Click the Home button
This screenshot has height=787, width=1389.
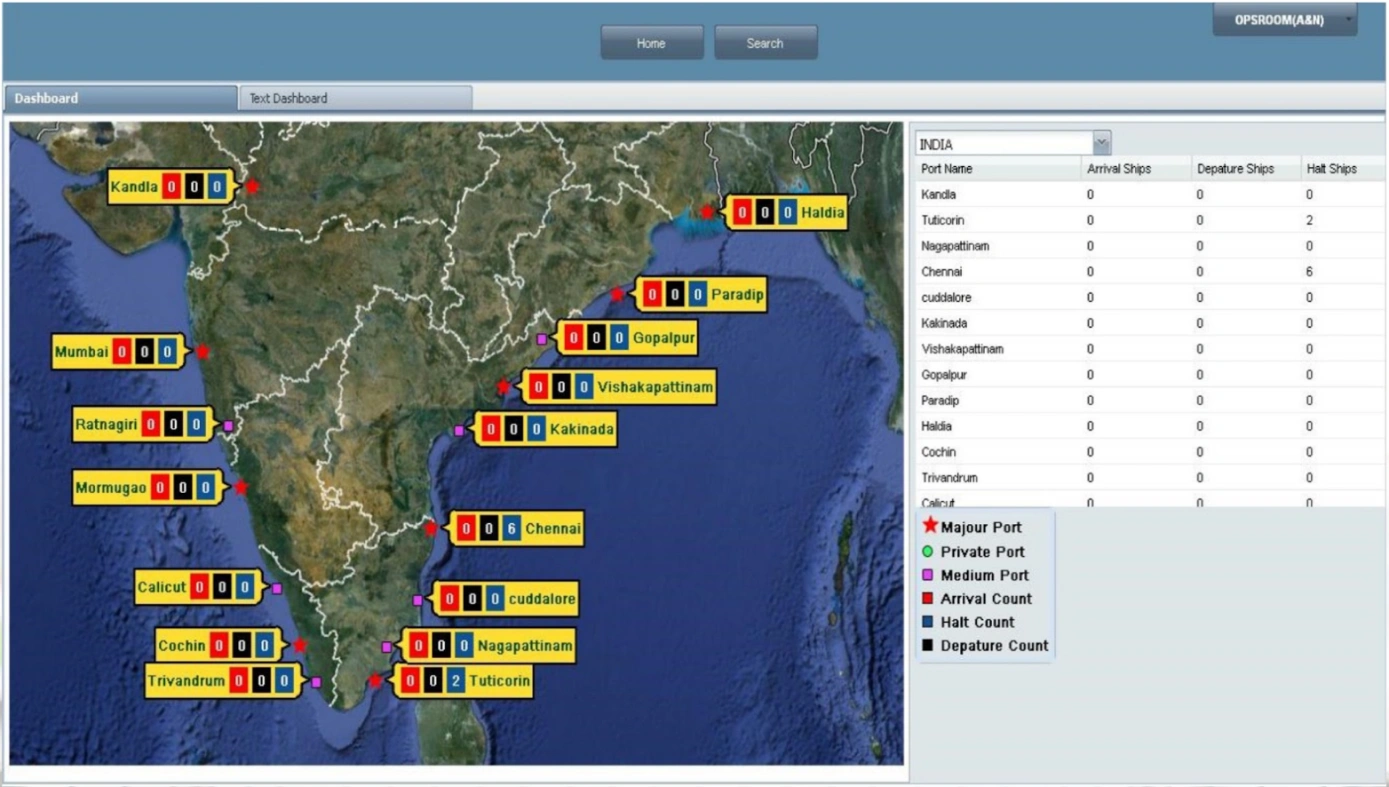point(651,42)
